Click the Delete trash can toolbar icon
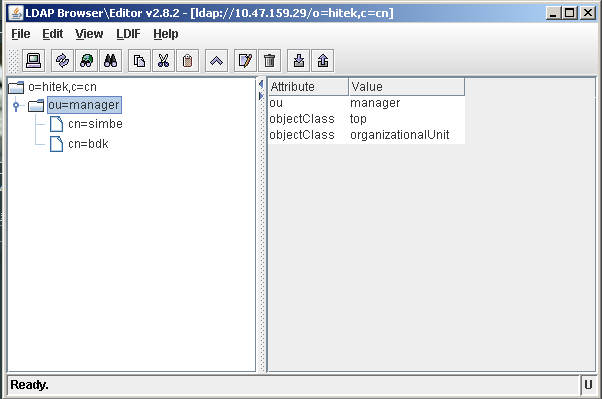Image resolution: width=602 pixels, height=399 pixels. [x=270, y=61]
